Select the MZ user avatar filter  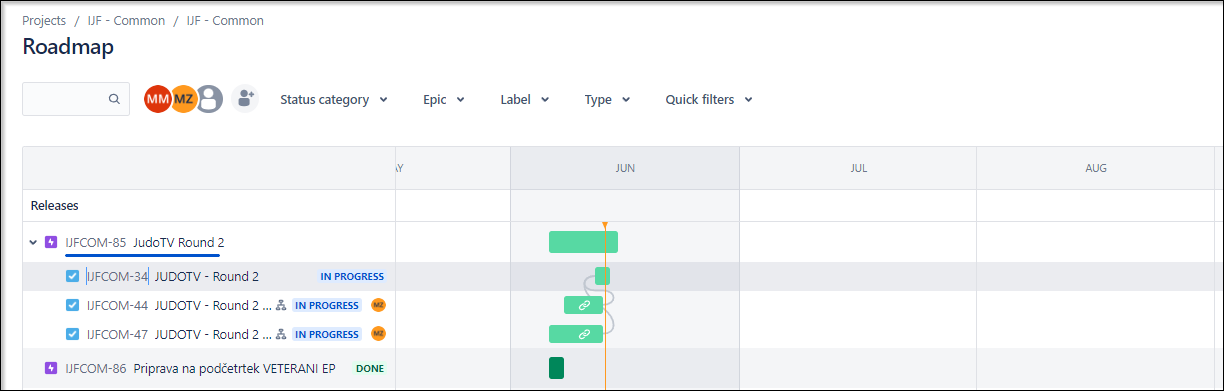[183, 99]
